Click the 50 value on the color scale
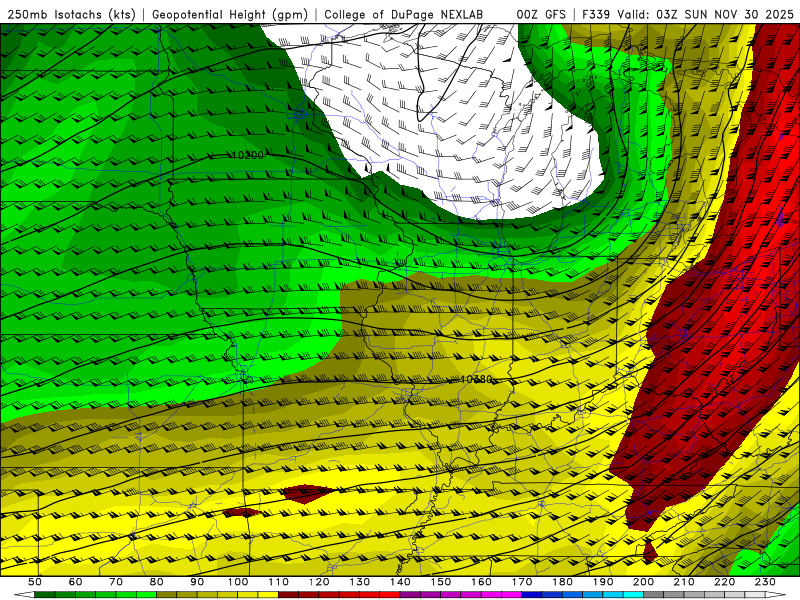 click(34, 582)
